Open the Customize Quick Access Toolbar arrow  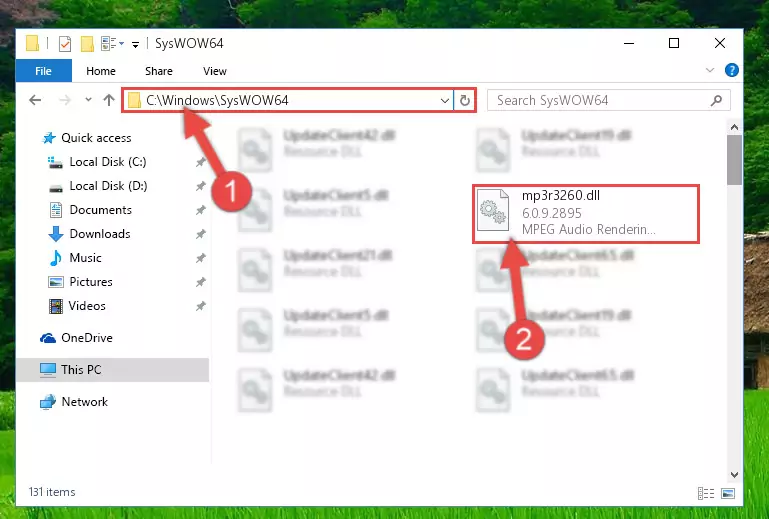pyautogui.click(x=135, y=45)
